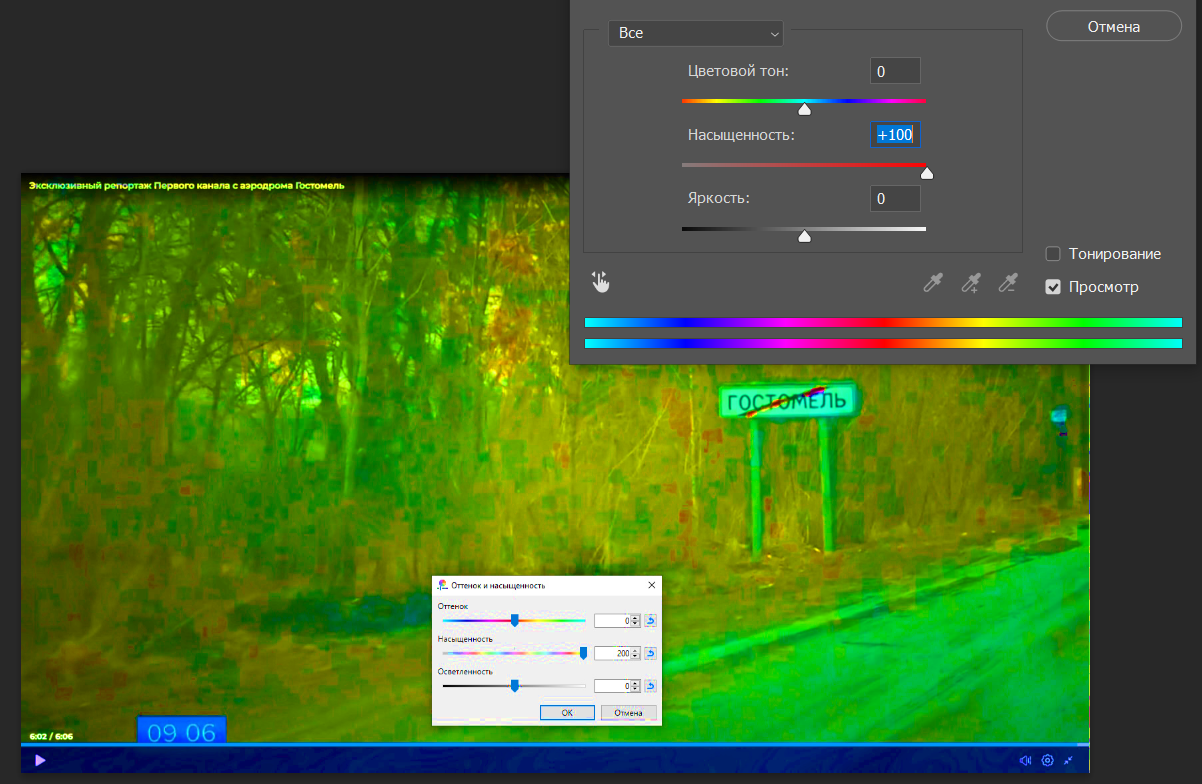
Task: Close the Оттенок и насыщенность dialog
Action: coord(652,585)
